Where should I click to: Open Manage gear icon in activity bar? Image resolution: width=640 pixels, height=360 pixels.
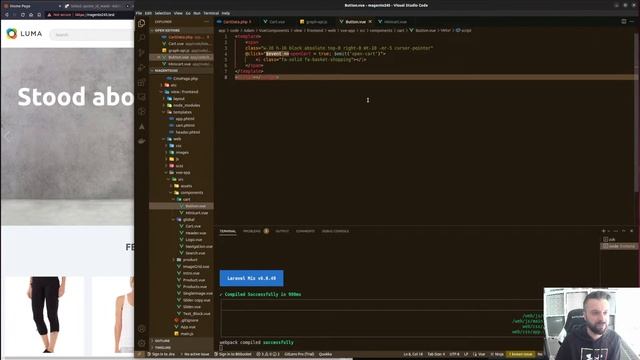pyautogui.click(x=142, y=343)
